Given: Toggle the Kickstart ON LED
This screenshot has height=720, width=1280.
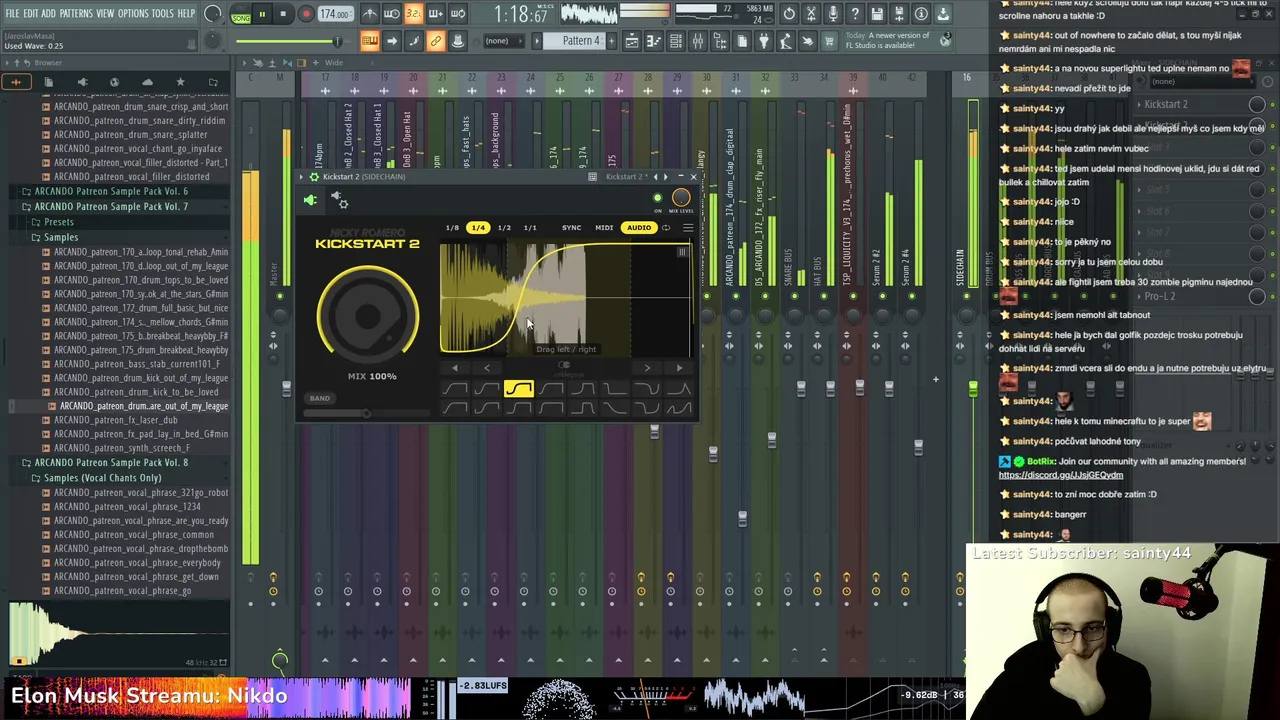Looking at the screenshot, I should (657, 198).
